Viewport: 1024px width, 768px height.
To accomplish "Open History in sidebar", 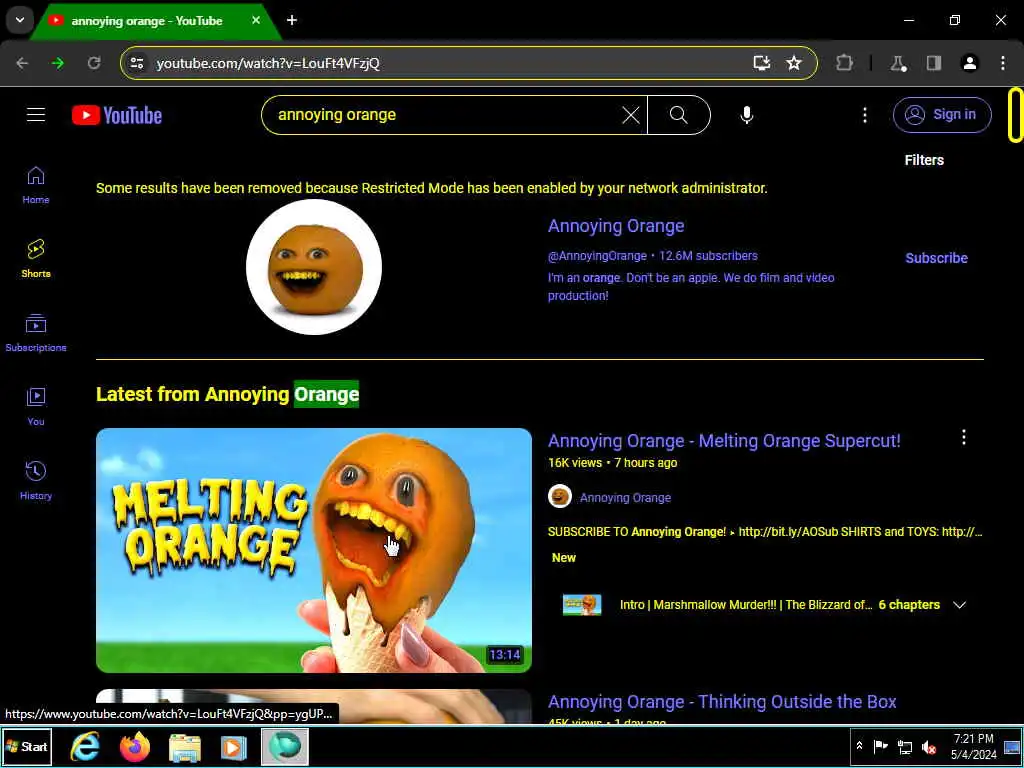I will pyautogui.click(x=36, y=481).
